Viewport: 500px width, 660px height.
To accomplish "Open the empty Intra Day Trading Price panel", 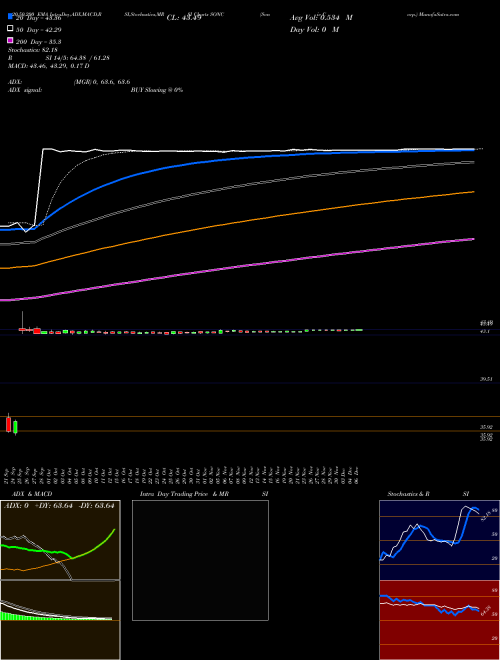I will (x=200, y=560).
